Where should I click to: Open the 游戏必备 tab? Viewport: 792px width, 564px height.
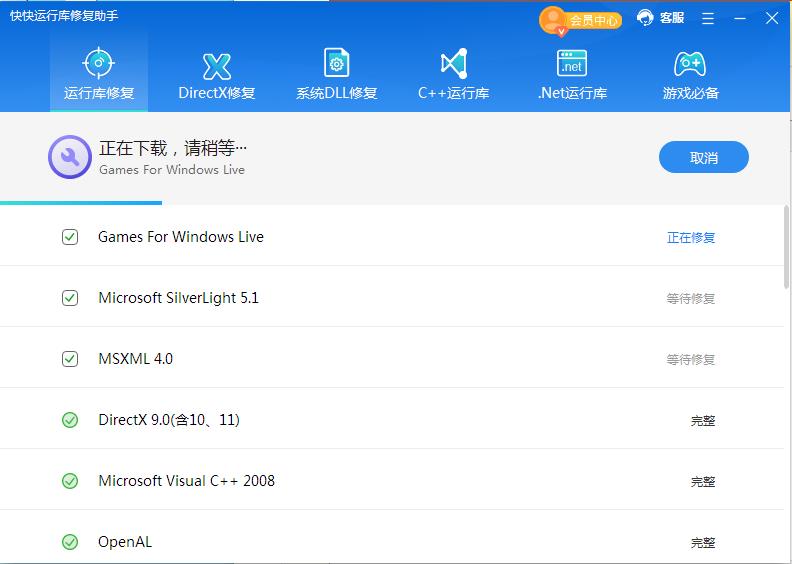[690, 73]
